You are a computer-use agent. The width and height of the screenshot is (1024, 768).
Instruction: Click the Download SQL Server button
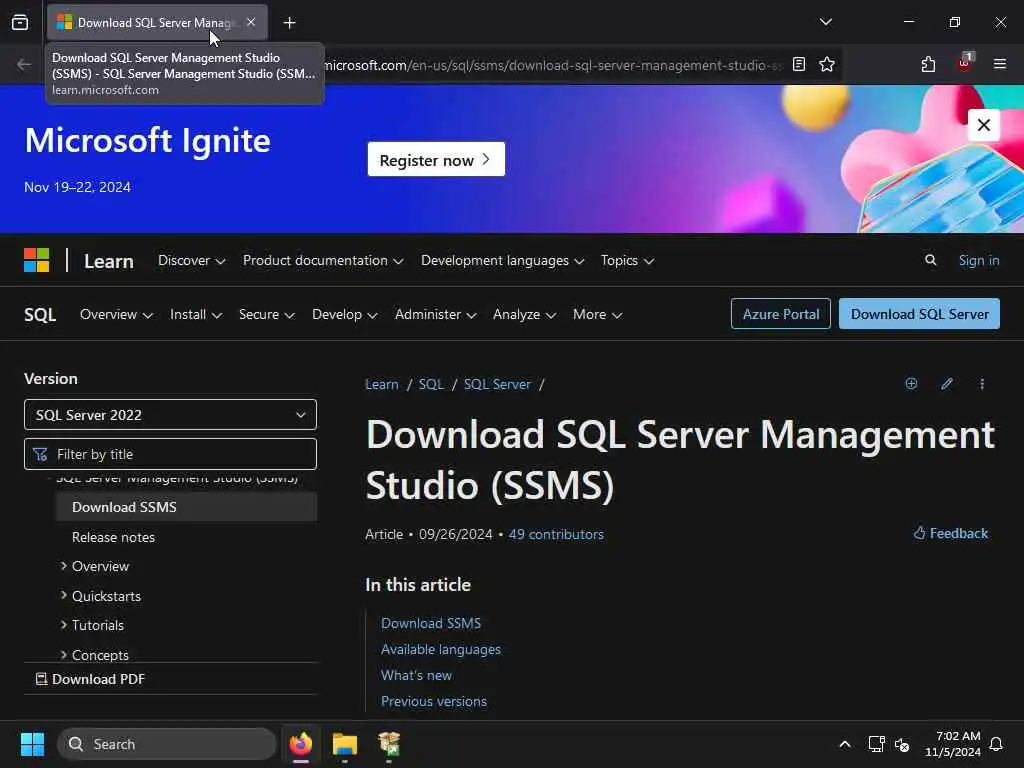pyautogui.click(x=919, y=314)
